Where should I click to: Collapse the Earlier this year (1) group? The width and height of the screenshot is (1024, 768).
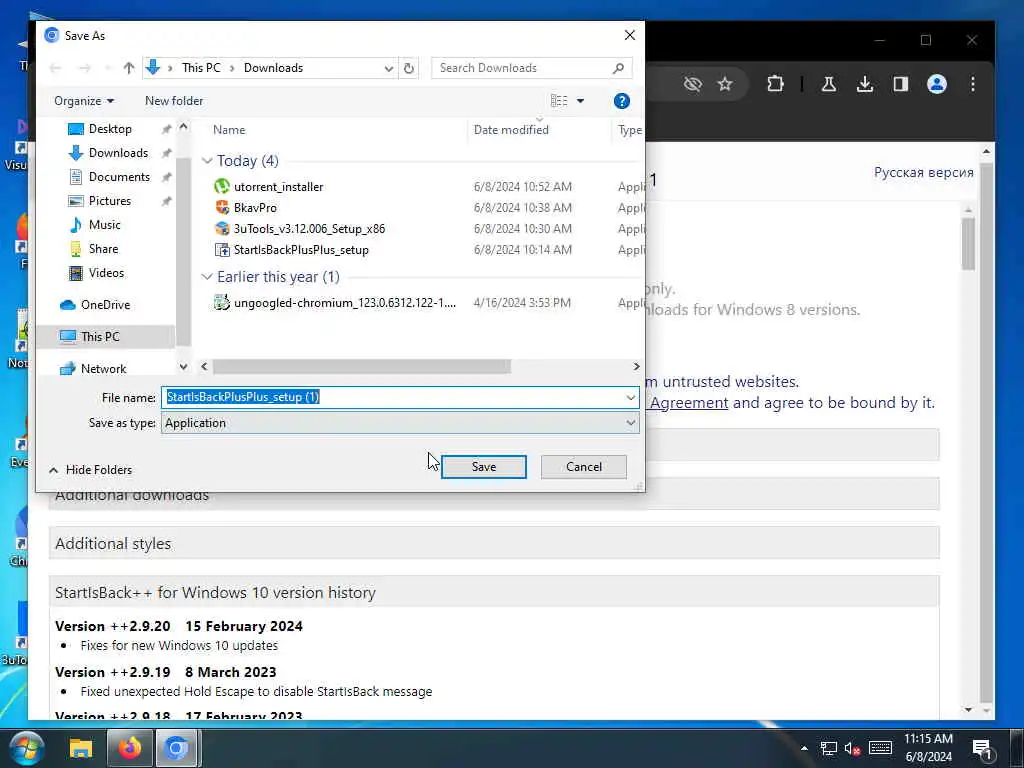pyautogui.click(x=207, y=277)
